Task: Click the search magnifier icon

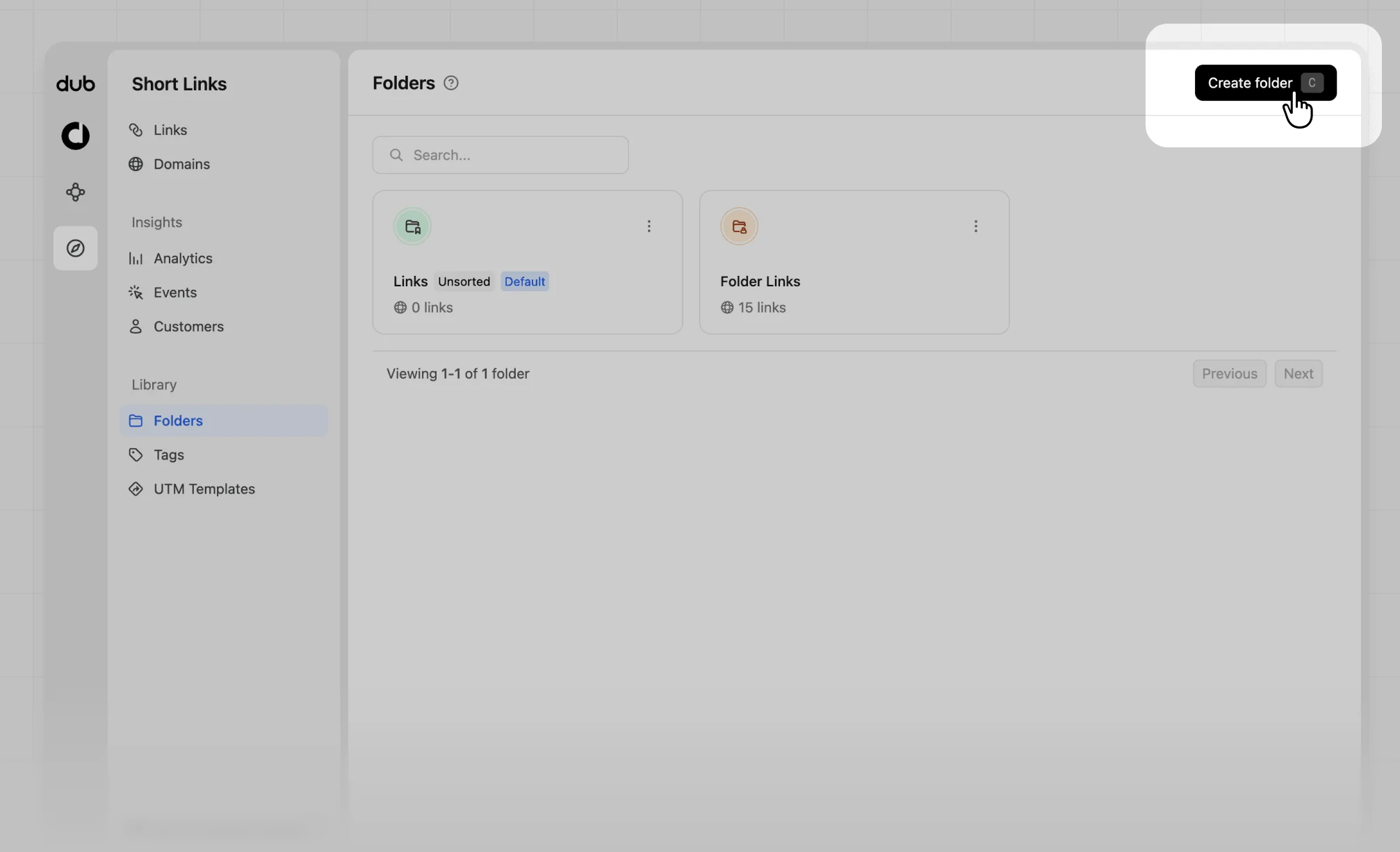Action: point(396,155)
